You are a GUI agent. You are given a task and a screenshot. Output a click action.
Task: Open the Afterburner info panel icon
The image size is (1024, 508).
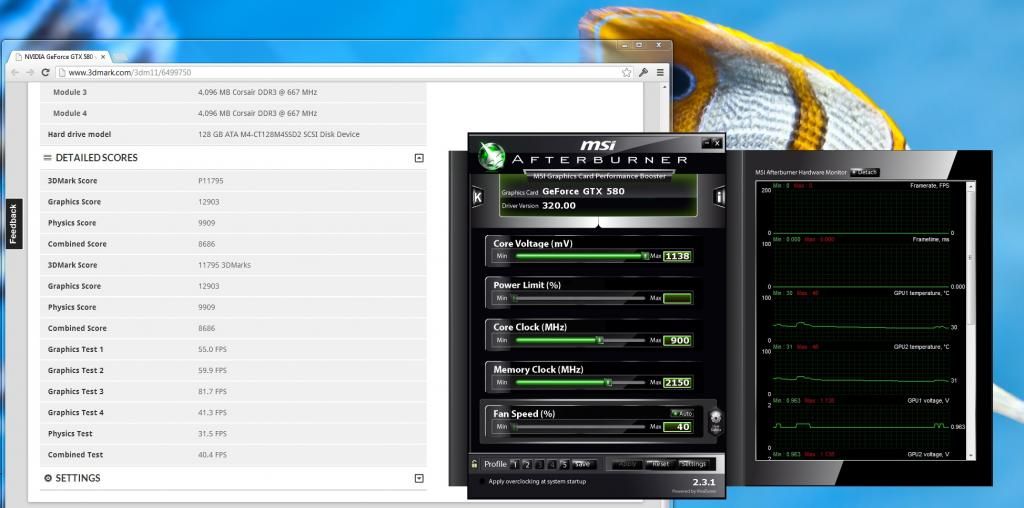click(719, 197)
